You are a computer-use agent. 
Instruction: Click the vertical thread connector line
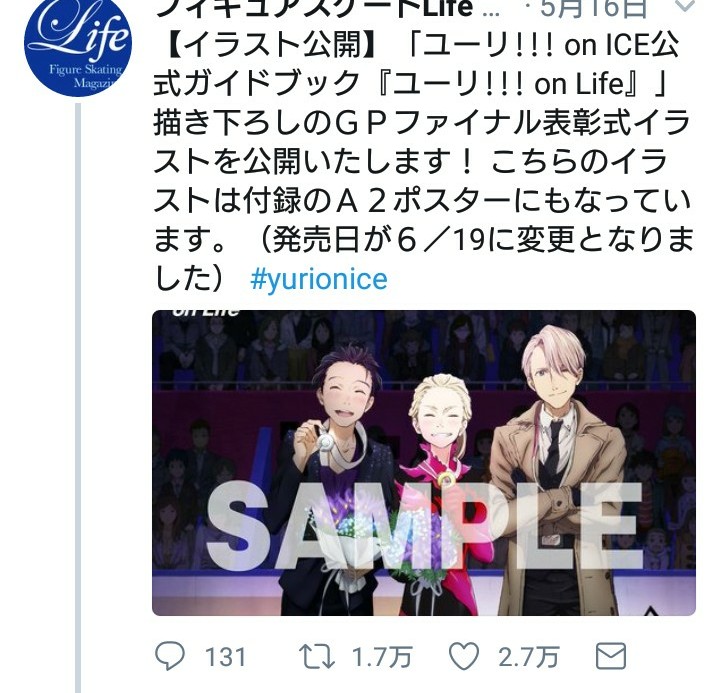pyautogui.click(x=78, y=398)
